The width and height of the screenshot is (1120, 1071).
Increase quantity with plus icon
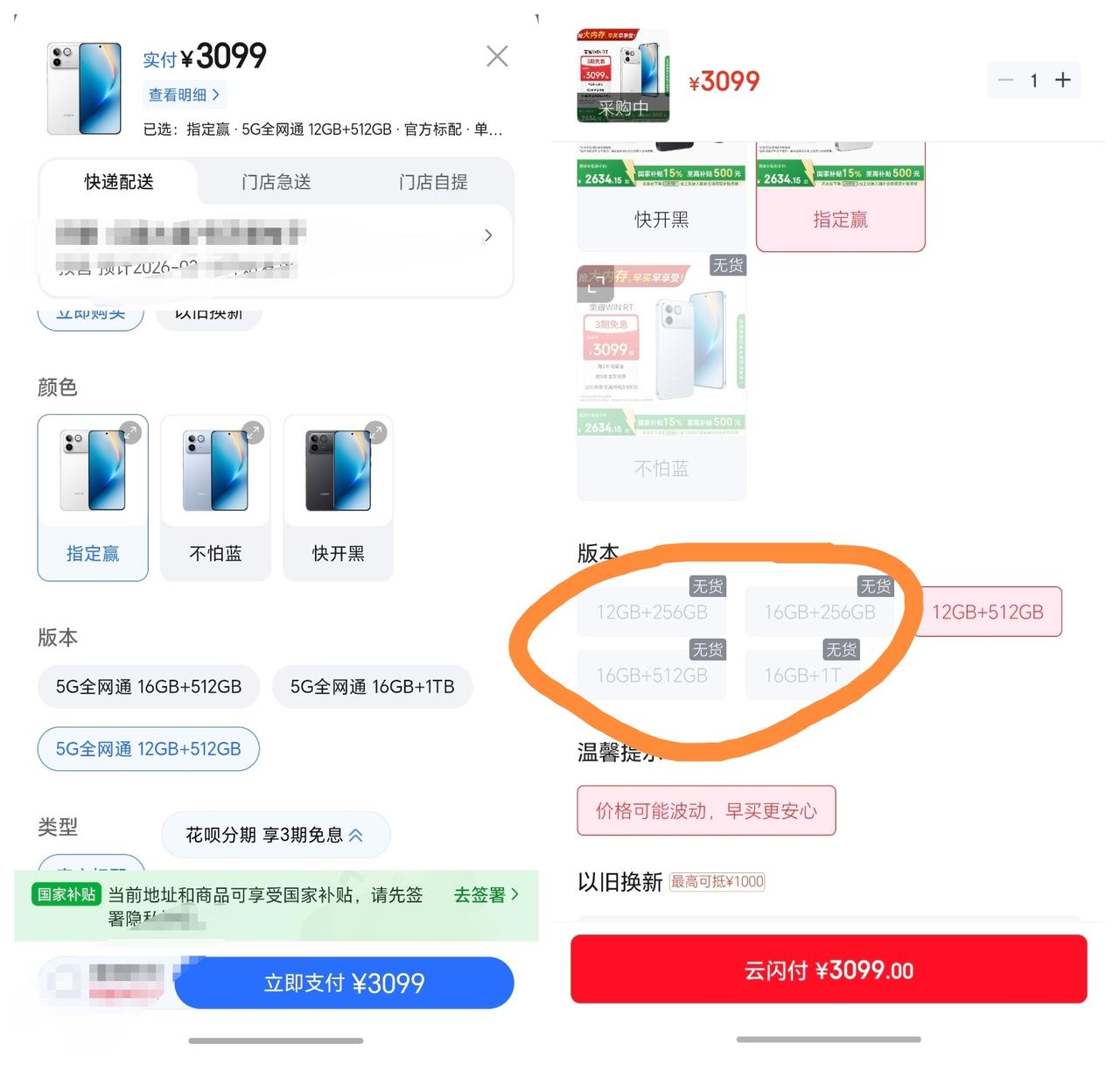[x=1063, y=80]
